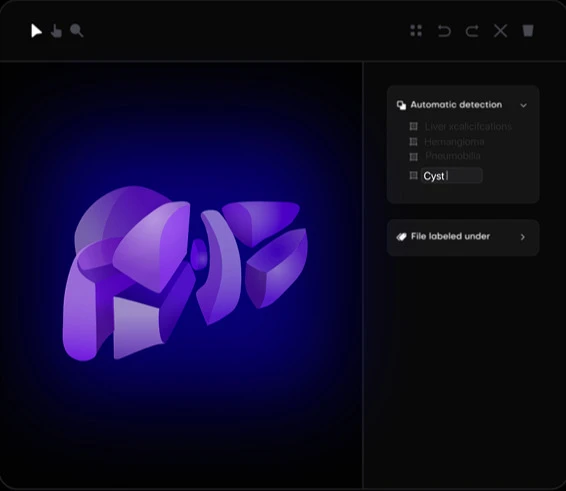The height and width of the screenshot is (491, 566).
Task: Open the four-square grid view
Action: [416, 31]
